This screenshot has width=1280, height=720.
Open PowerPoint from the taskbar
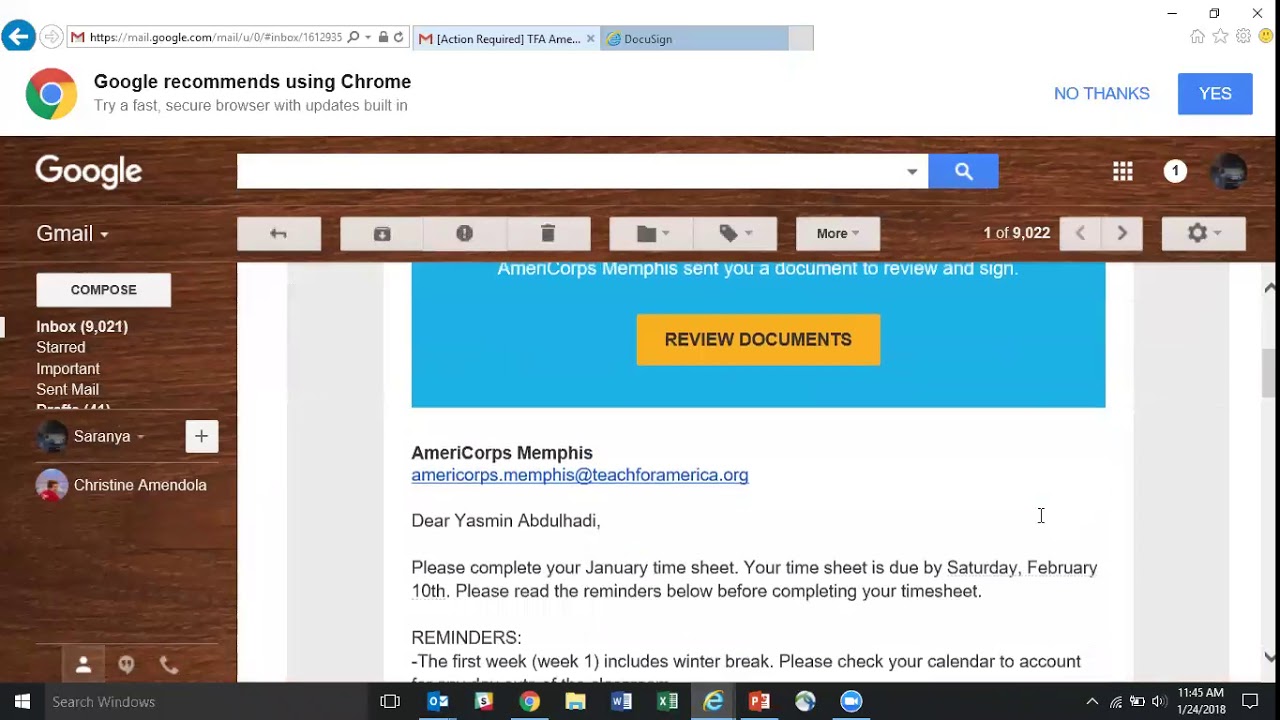coord(760,702)
